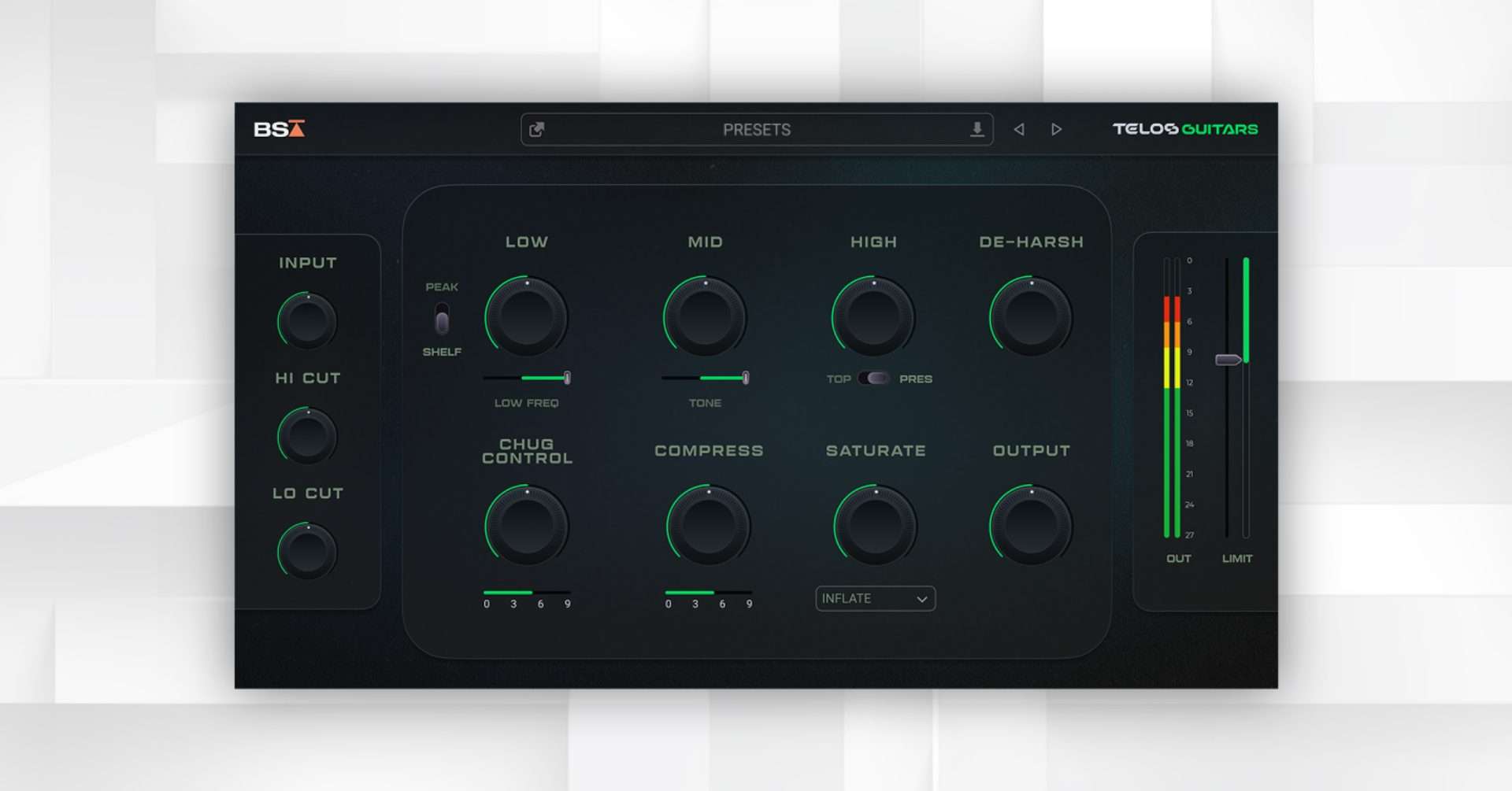Toggle the PEAK/SHELF switch
Image resolution: width=1512 pixels, height=791 pixels.
pos(442,320)
